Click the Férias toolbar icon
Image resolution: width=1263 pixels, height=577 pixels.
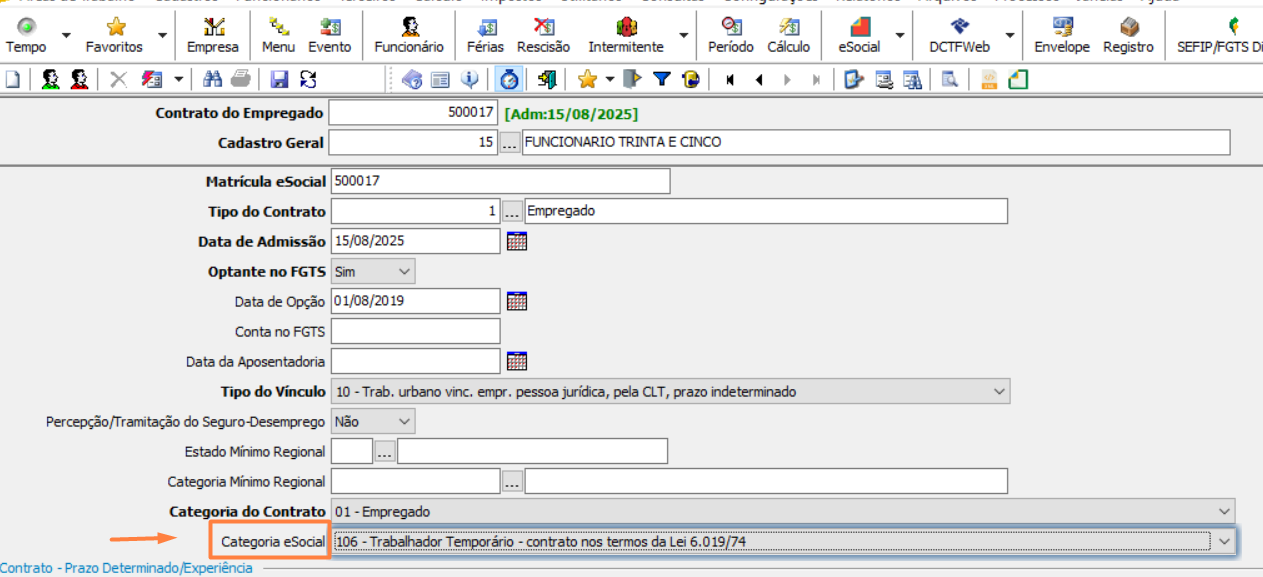click(486, 35)
